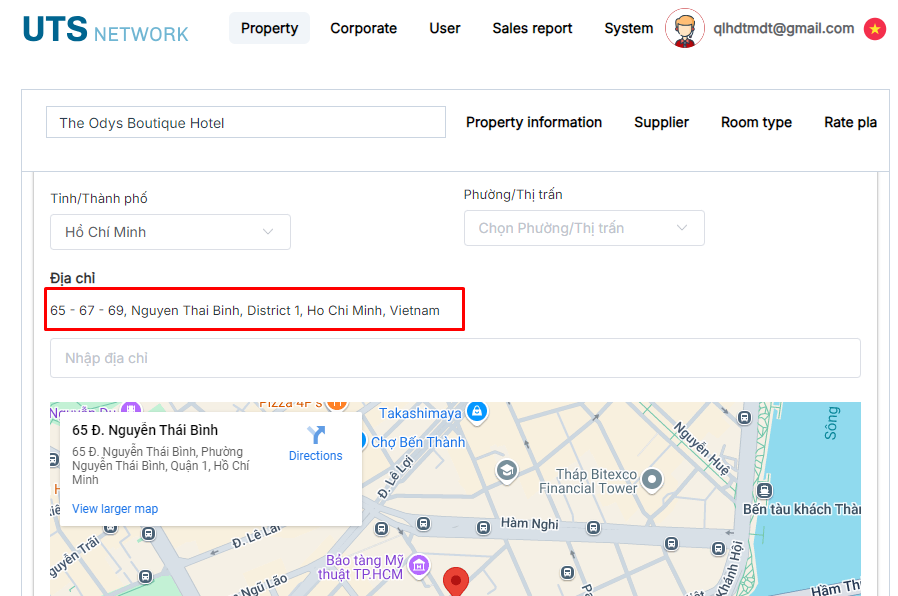Click the Nhập địa chỉ address field
This screenshot has height=596, width=898.
[x=455, y=358]
